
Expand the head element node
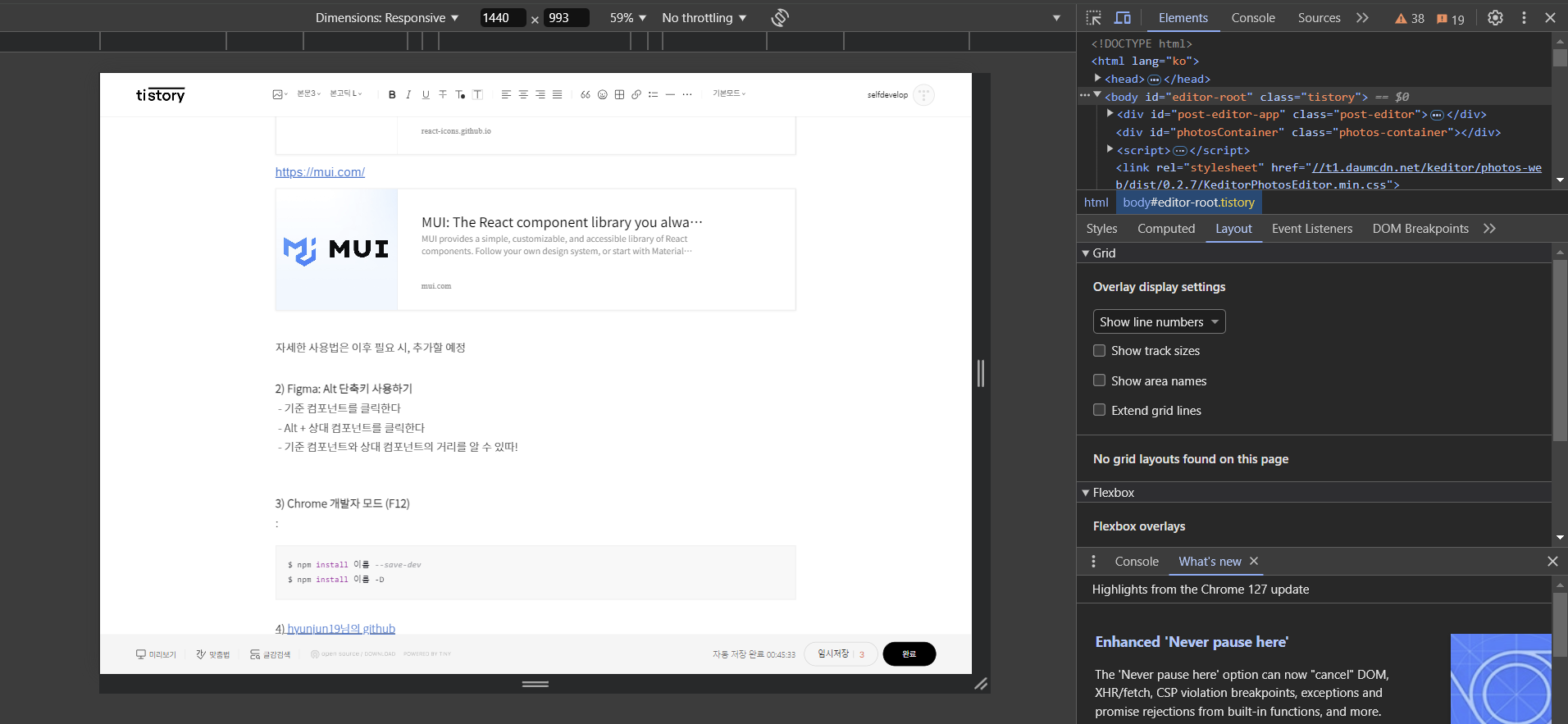tap(1097, 78)
